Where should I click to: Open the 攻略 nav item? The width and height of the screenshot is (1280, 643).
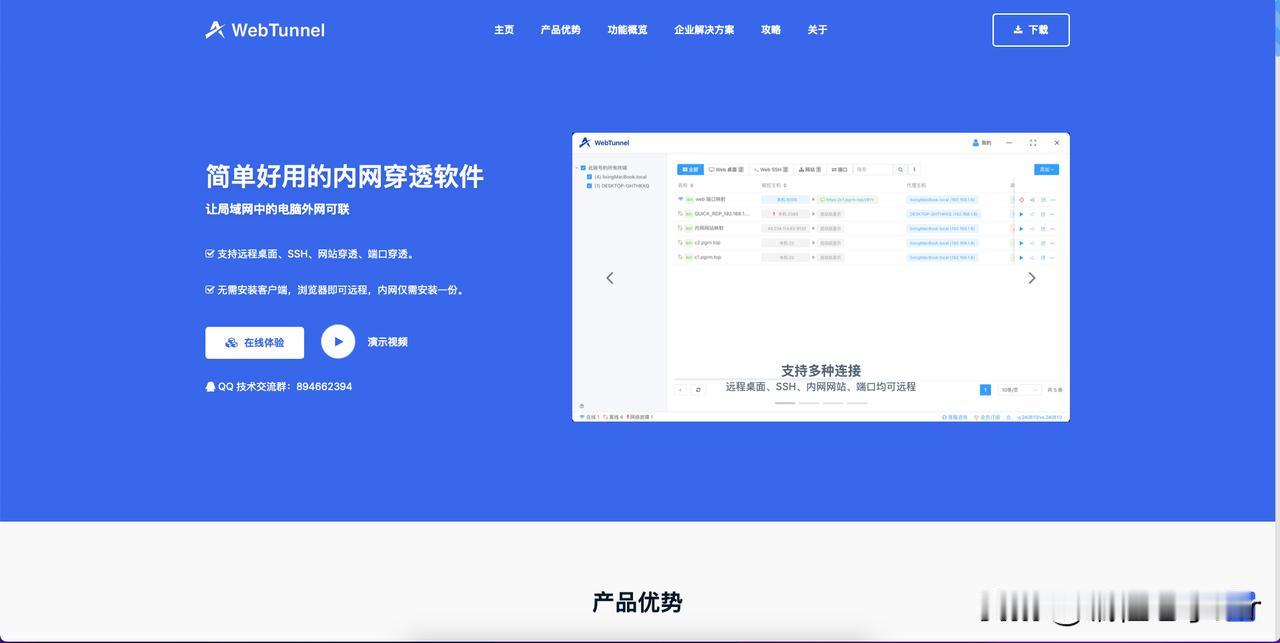tap(771, 30)
